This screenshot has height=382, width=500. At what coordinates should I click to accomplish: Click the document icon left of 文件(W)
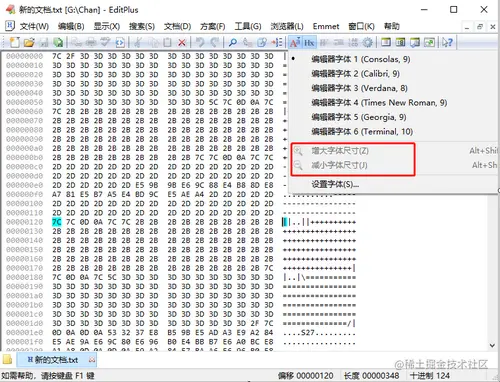pos(10,26)
